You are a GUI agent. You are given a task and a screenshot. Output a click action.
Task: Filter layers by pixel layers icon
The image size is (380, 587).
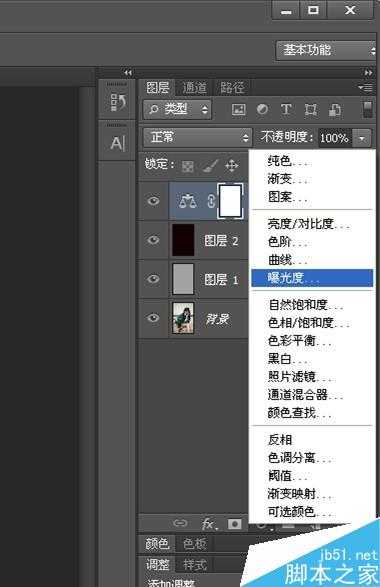pyautogui.click(x=239, y=110)
